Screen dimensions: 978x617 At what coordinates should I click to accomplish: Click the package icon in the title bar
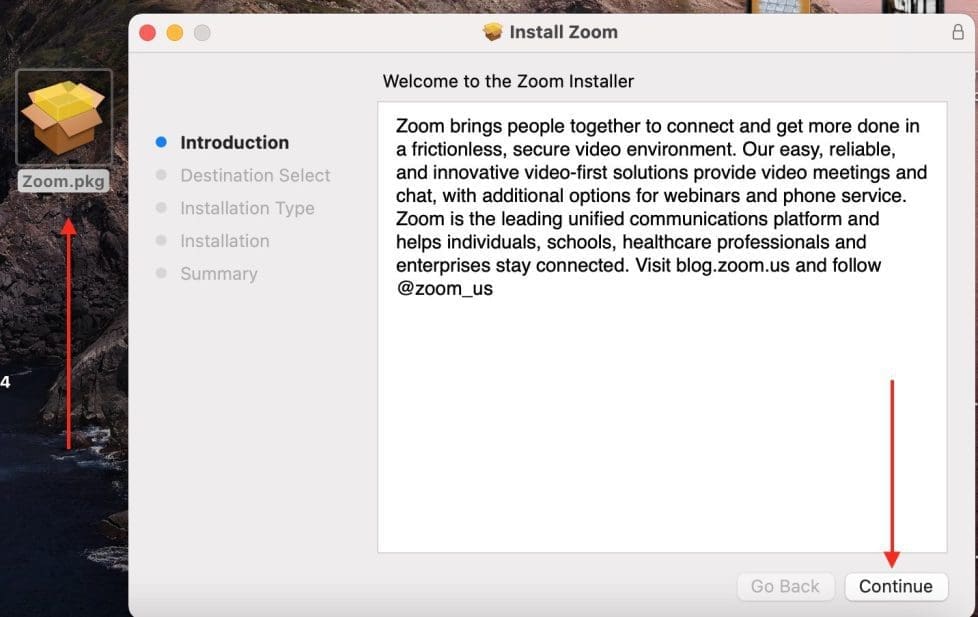(x=493, y=32)
